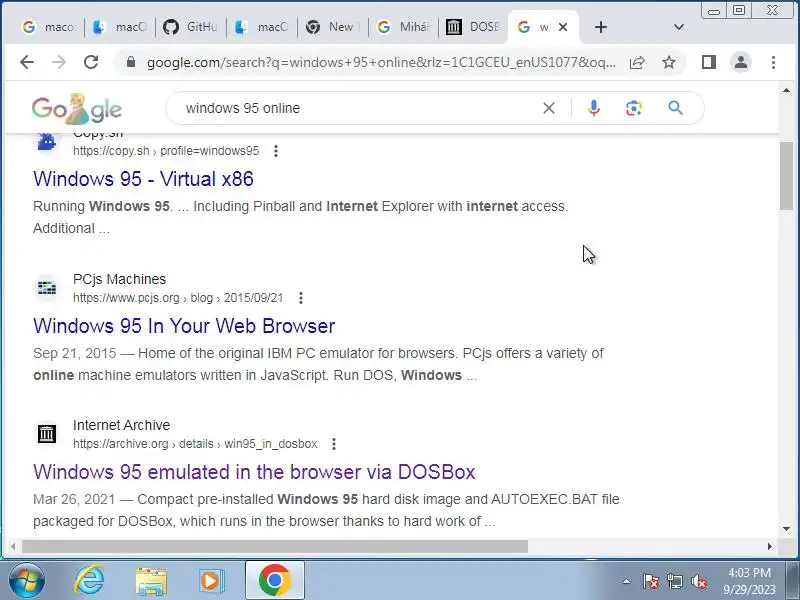Click the horizontal scrollbar thumb
Viewport: 800px width, 600px height.
tap(274, 546)
